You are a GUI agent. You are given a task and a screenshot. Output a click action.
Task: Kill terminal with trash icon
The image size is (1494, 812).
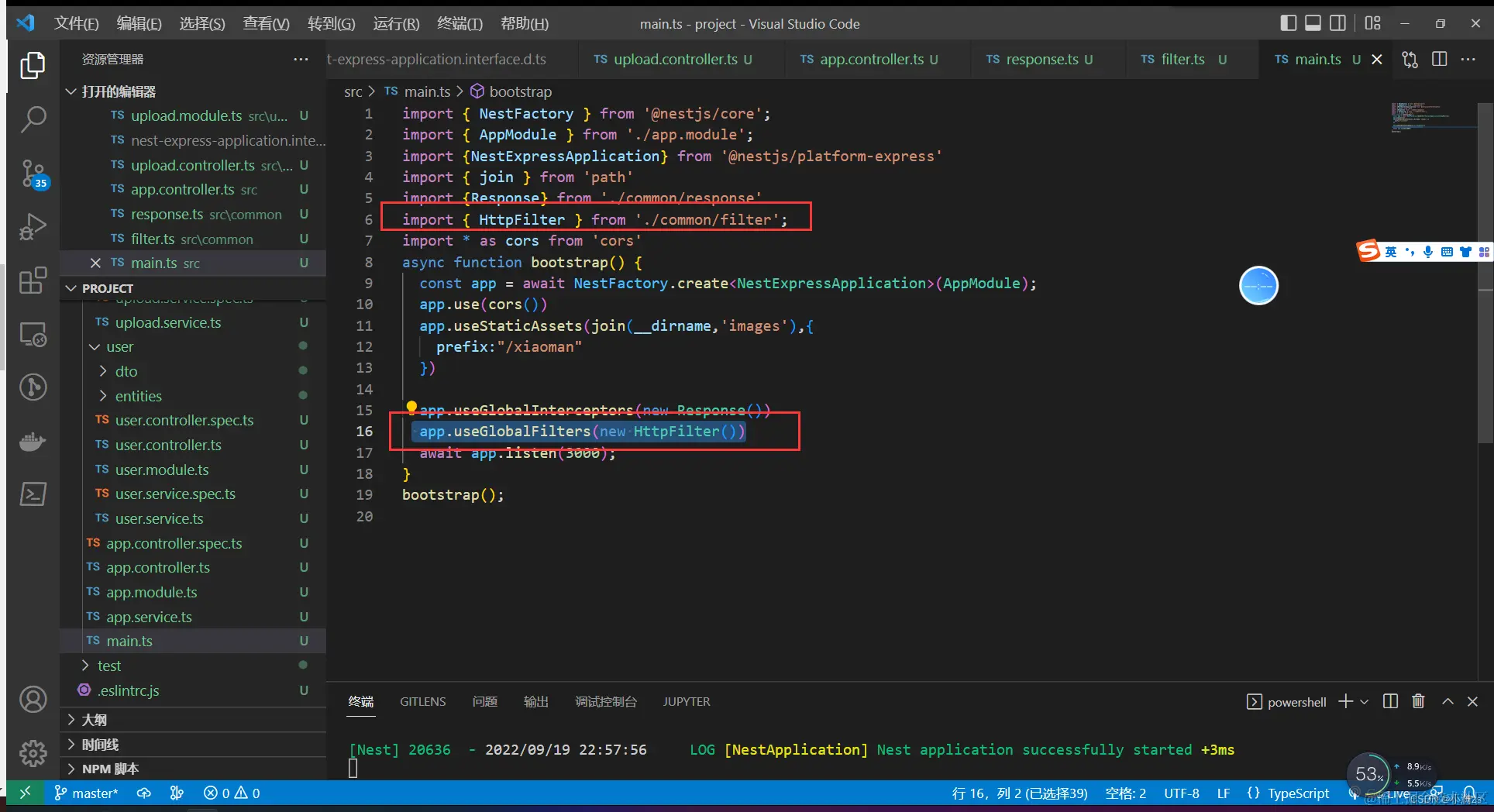pos(1418,701)
